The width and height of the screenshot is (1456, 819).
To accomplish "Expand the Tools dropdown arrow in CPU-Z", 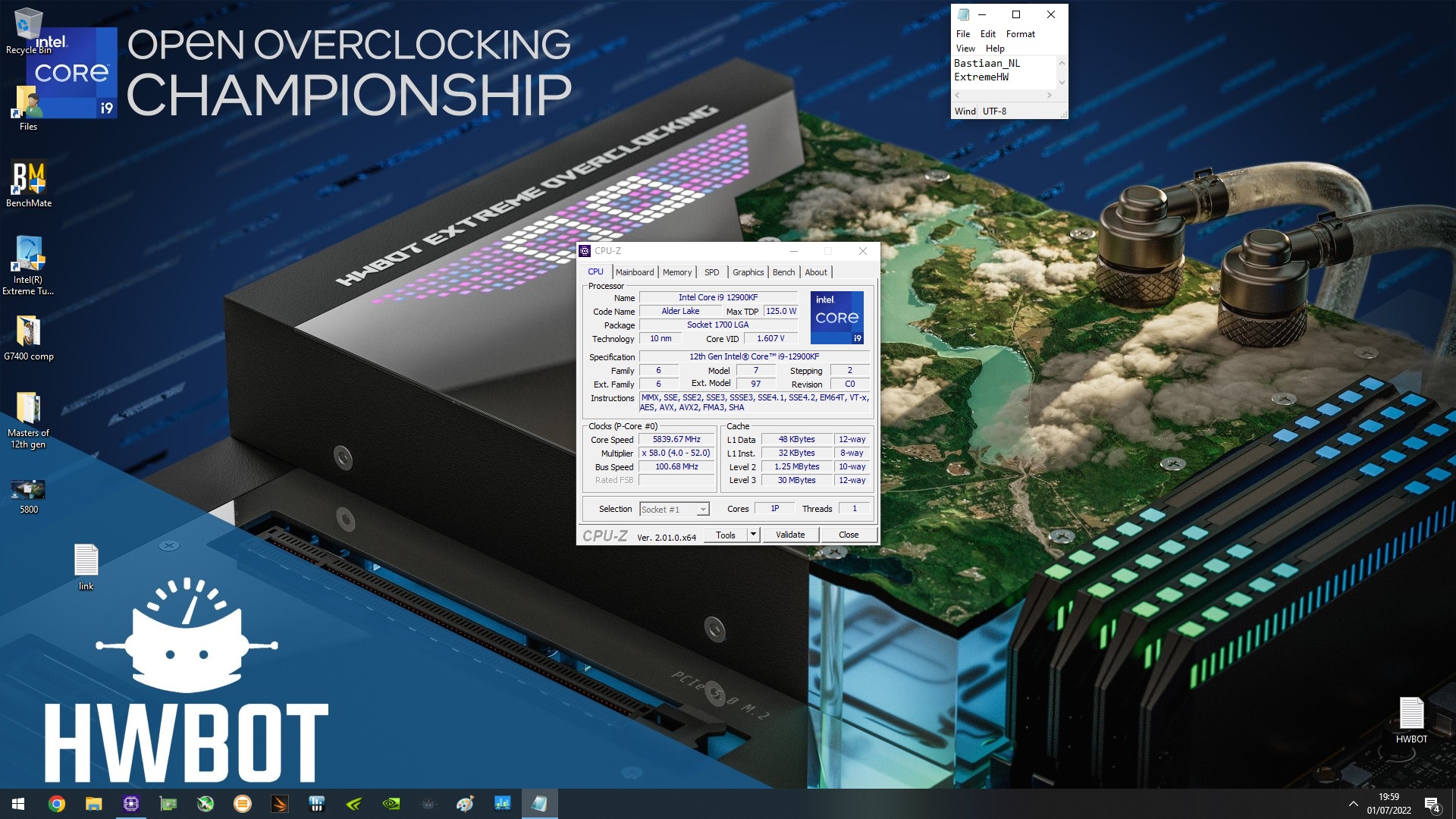I will pos(753,535).
